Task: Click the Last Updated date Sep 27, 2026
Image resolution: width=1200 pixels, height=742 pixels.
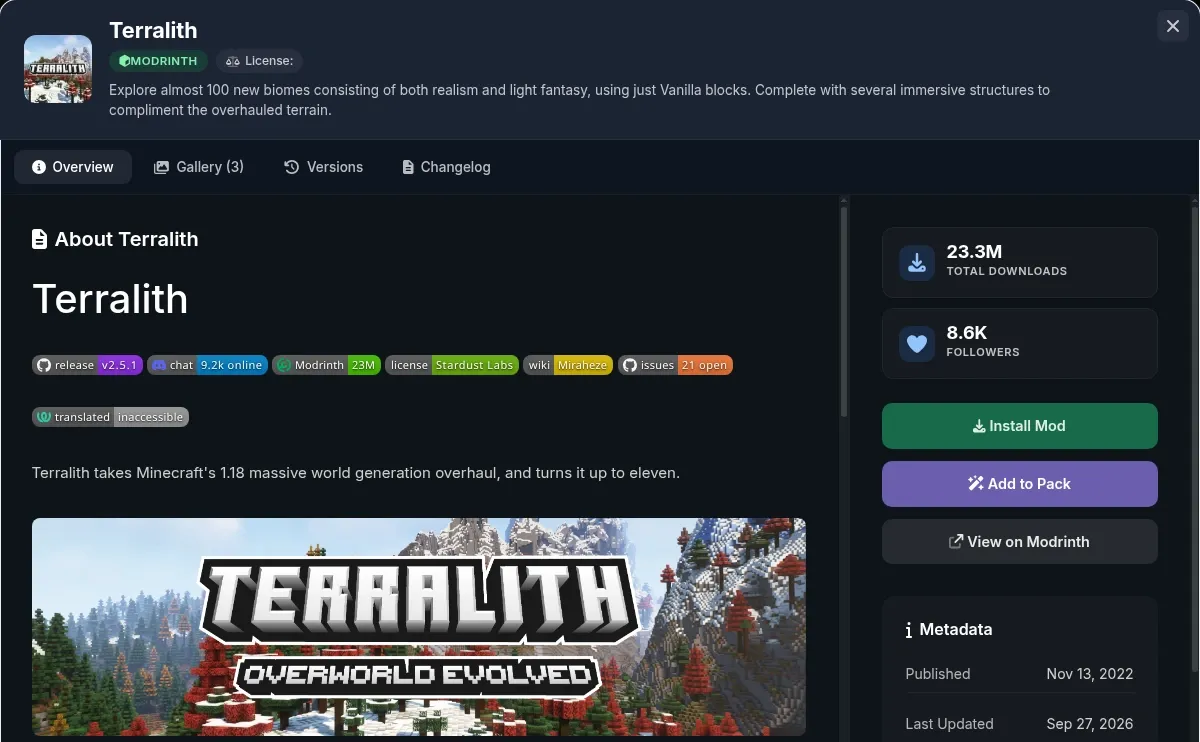Action: click(1090, 724)
